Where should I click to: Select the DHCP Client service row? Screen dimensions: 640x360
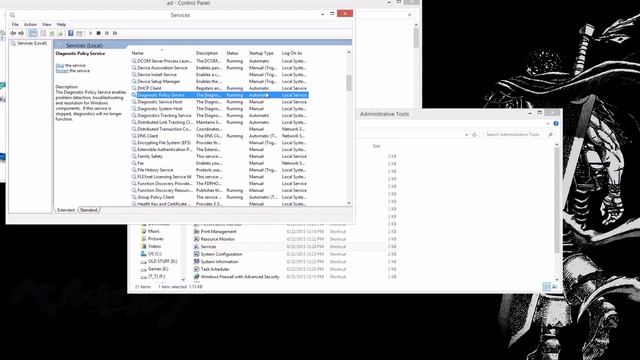[220, 88]
